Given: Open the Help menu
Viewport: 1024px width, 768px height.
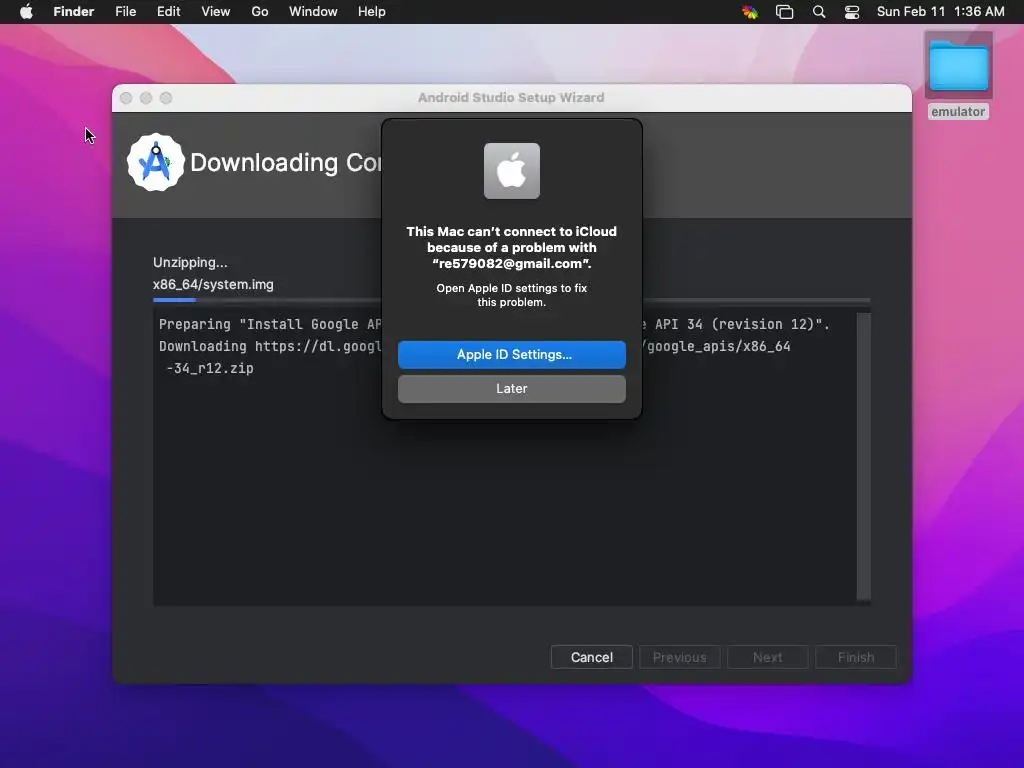Looking at the screenshot, I should 372,12.
